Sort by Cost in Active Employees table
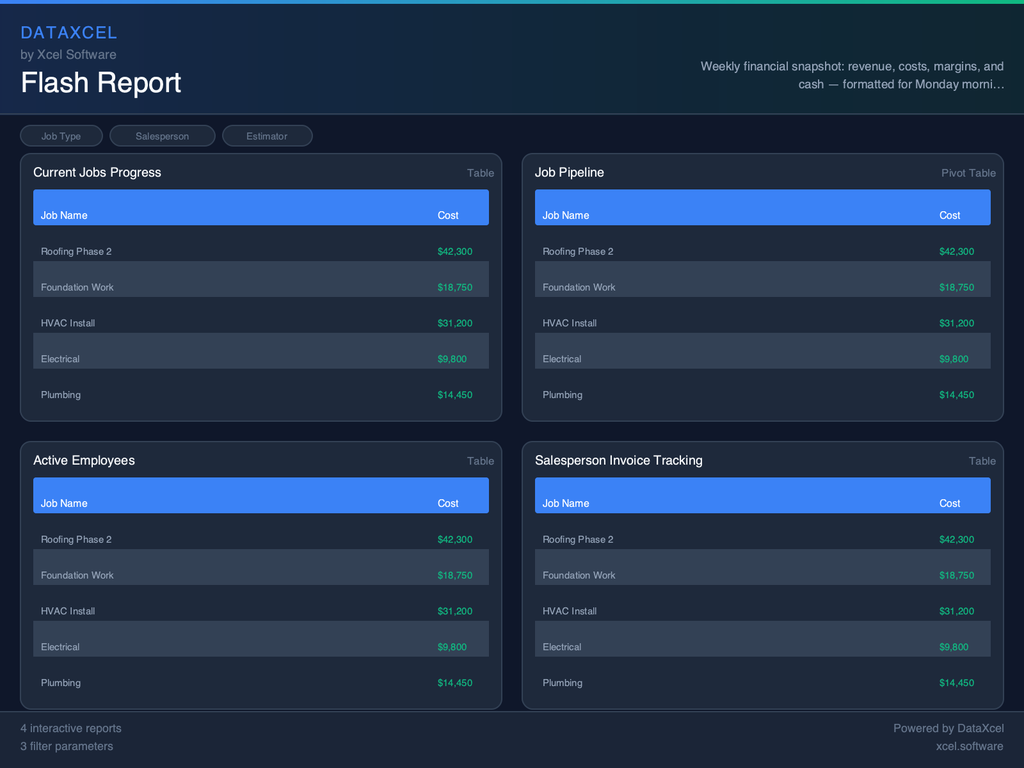 [448, 503]
